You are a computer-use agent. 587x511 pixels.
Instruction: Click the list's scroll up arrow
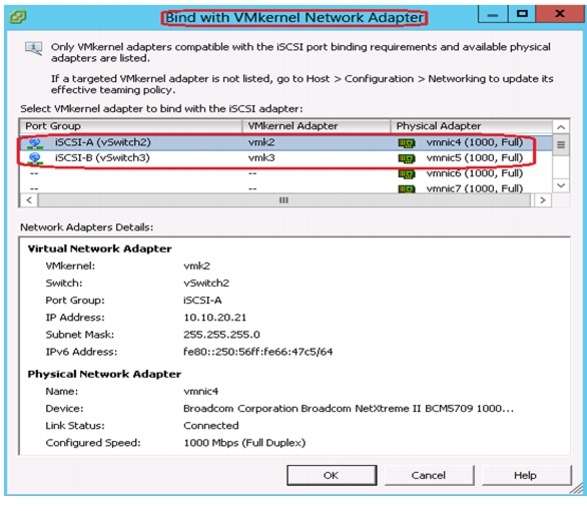pos(561,127)
